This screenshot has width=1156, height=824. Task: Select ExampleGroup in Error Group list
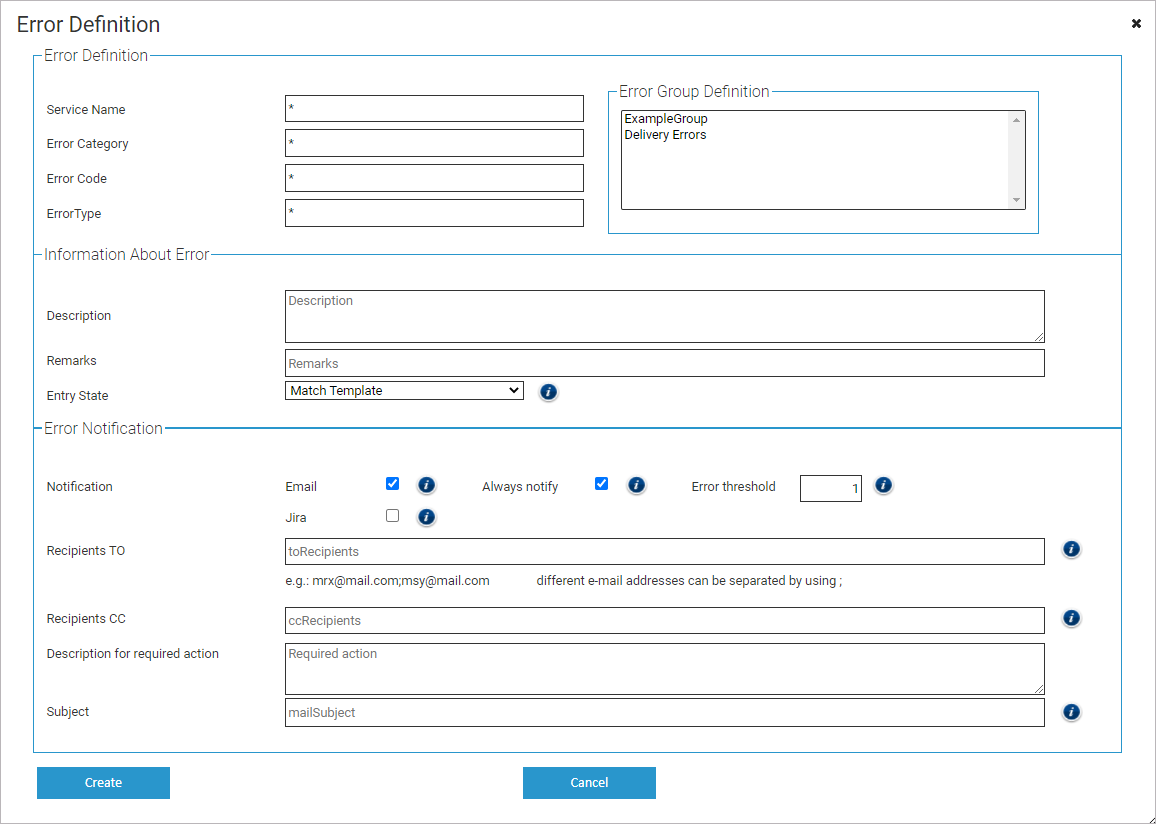coord(666,119)
